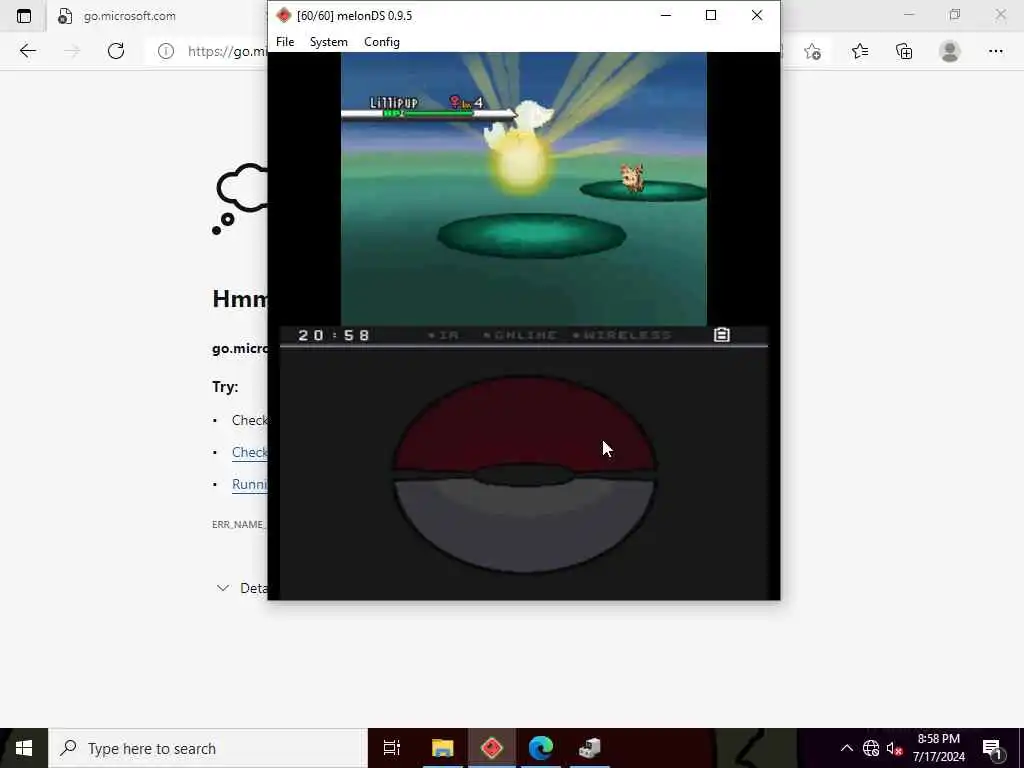Viewport: 1024px width, 768px height.
Task: Open the Edge Favorites list
Action: [x=859, y=52]
